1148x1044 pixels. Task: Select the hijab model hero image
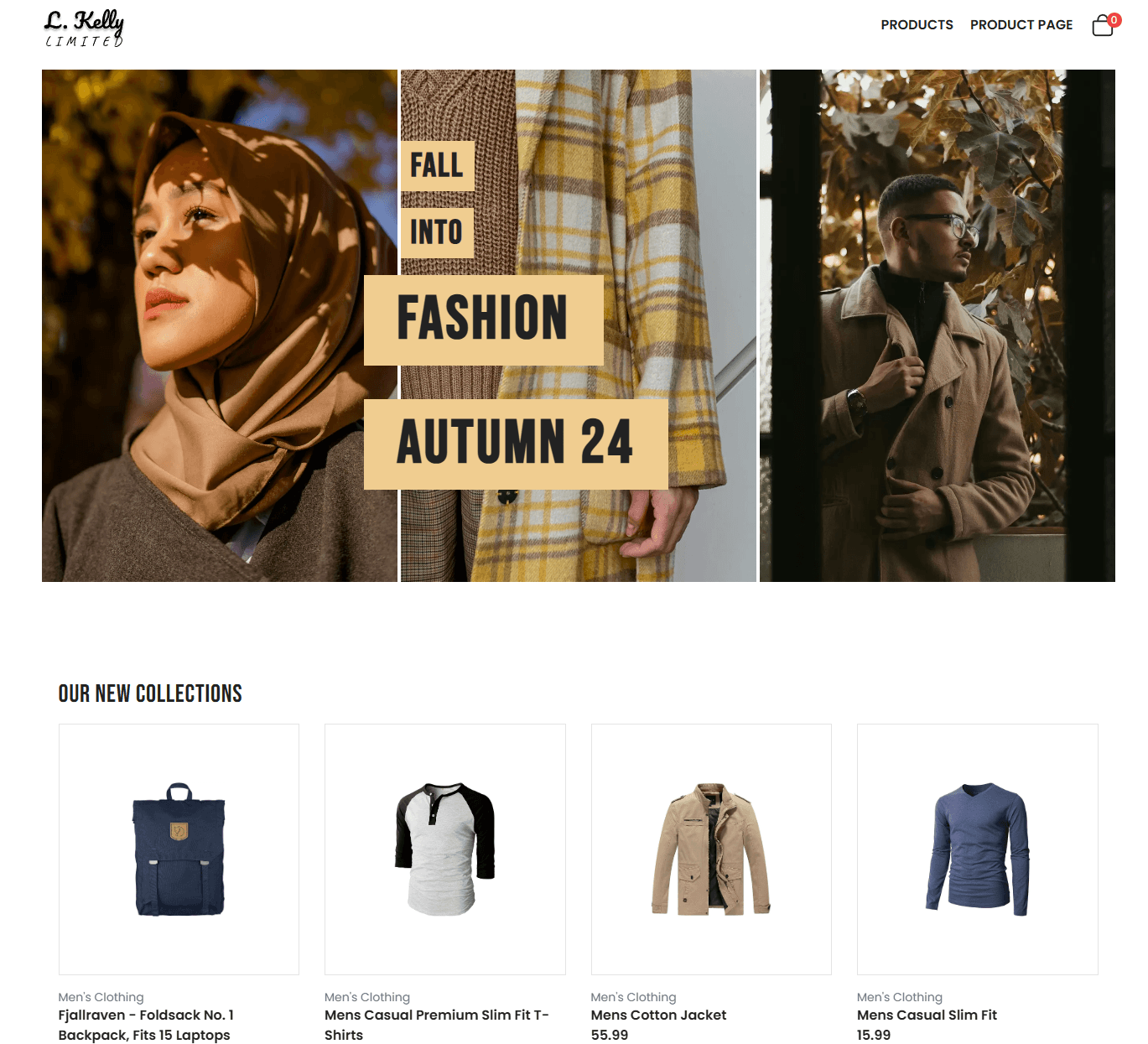pos(218,325)
